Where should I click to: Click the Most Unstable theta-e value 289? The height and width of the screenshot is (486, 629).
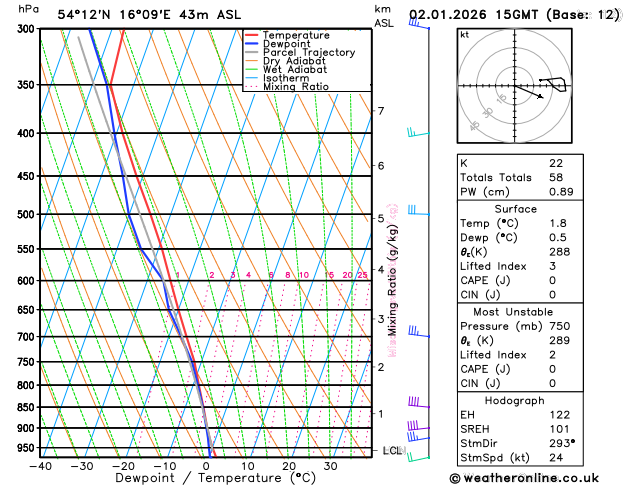click(560, 340)
